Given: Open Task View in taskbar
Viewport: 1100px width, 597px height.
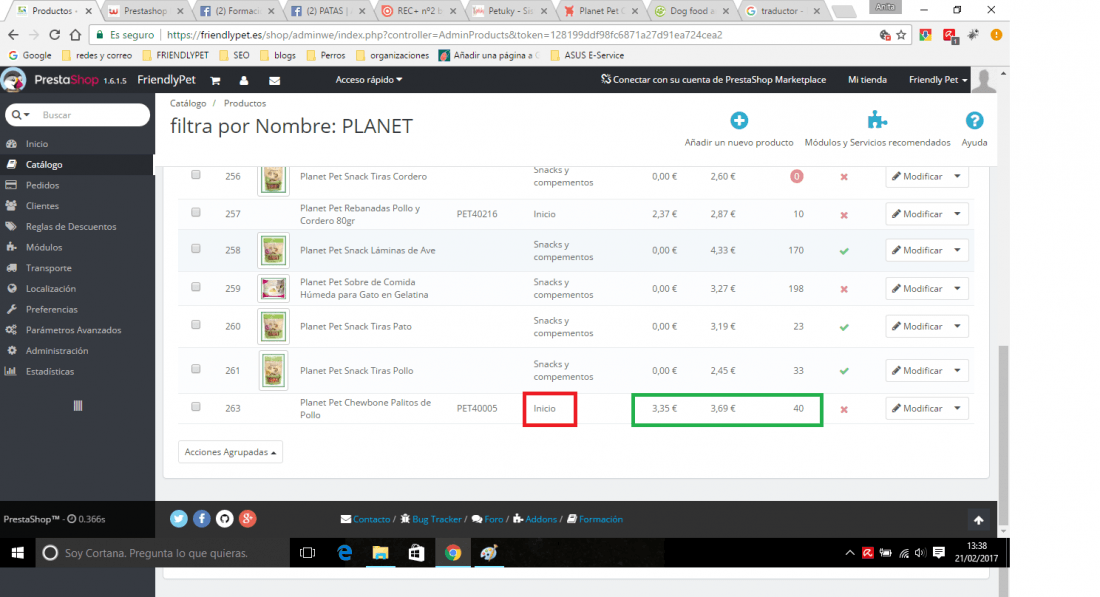Looking at the screenshot, I should tap(307, 553).
